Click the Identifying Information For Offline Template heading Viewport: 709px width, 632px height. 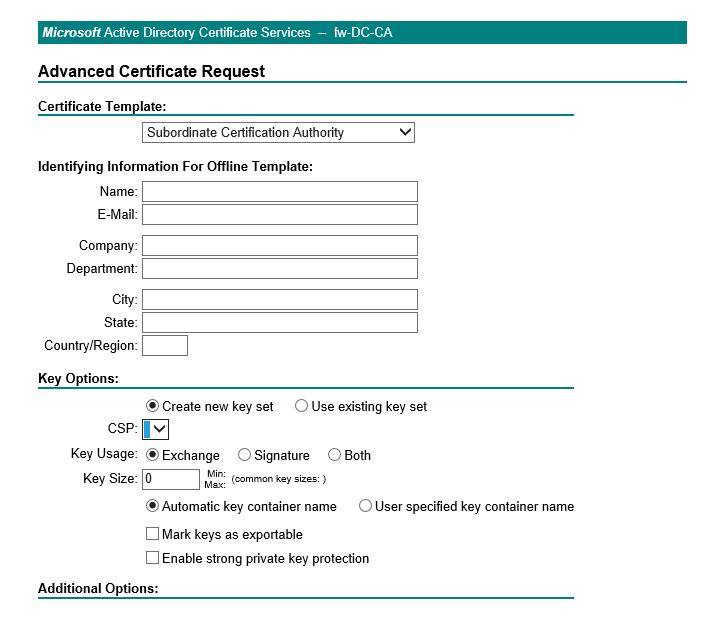coord(175,166)
